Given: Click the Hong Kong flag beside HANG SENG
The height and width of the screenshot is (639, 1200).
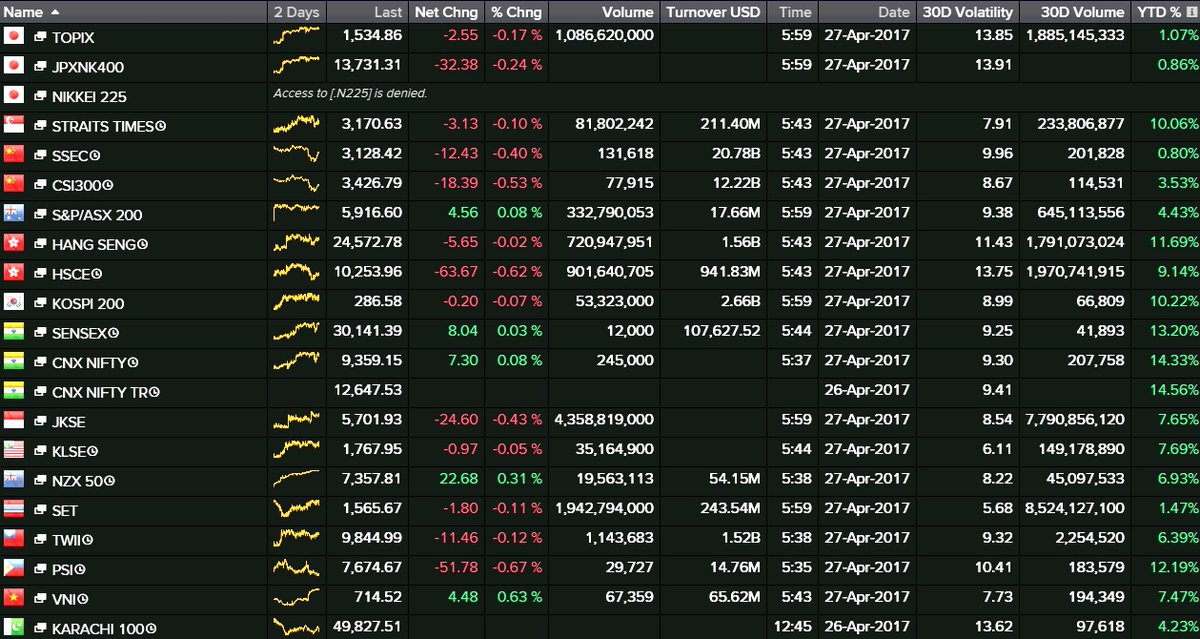Looking at the screenshot, I should point(14,243).
